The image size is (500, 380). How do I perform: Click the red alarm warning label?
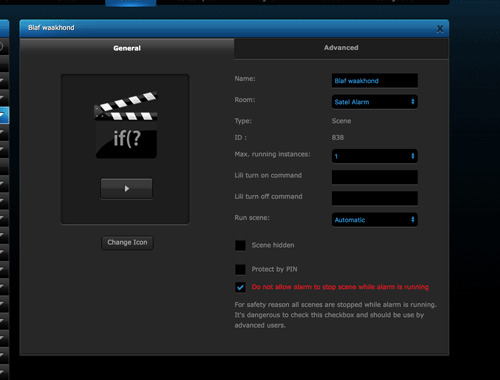[340, 287]
